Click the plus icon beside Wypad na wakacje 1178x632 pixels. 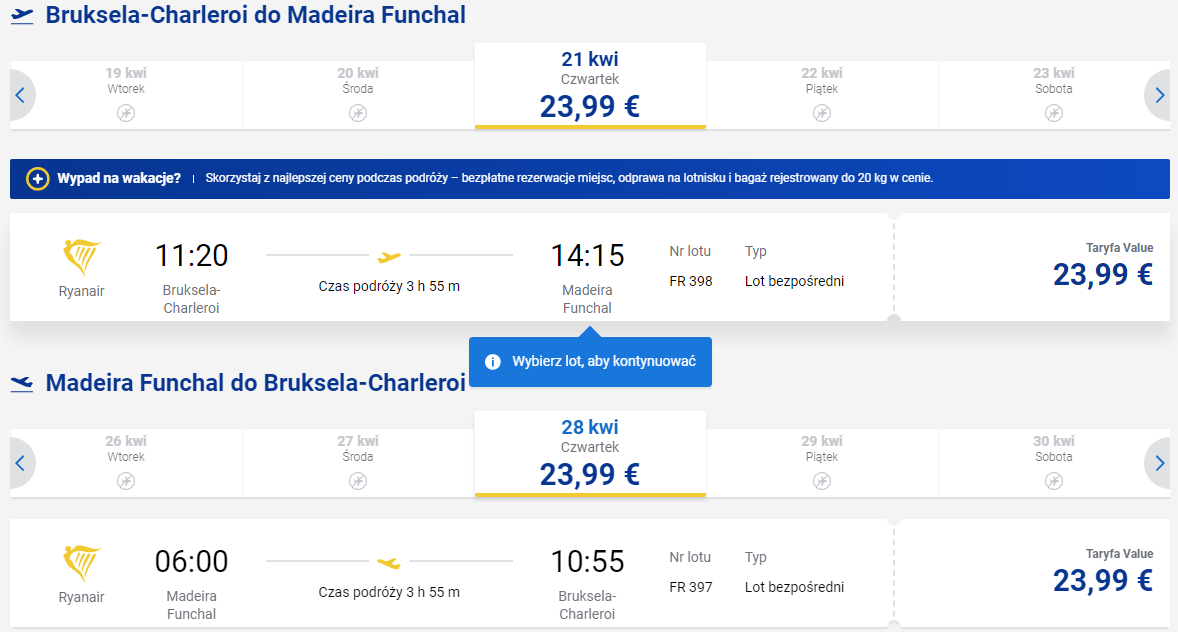pos(38,179)
